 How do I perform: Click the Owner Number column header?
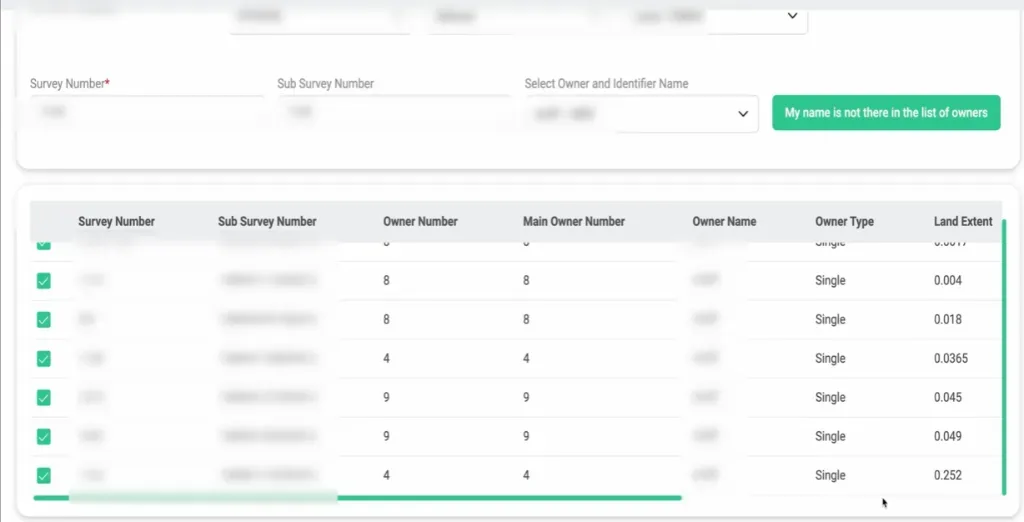coord(420,221)
